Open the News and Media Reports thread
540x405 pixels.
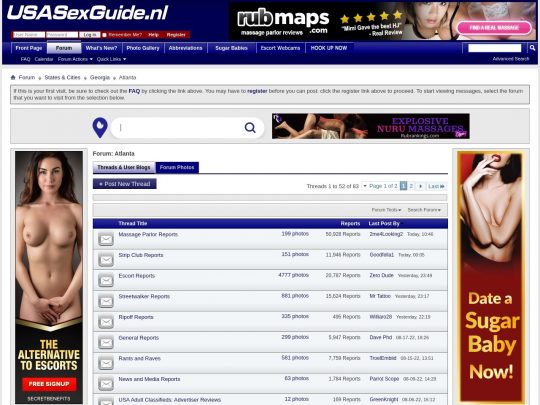click(x=149, y=379)
